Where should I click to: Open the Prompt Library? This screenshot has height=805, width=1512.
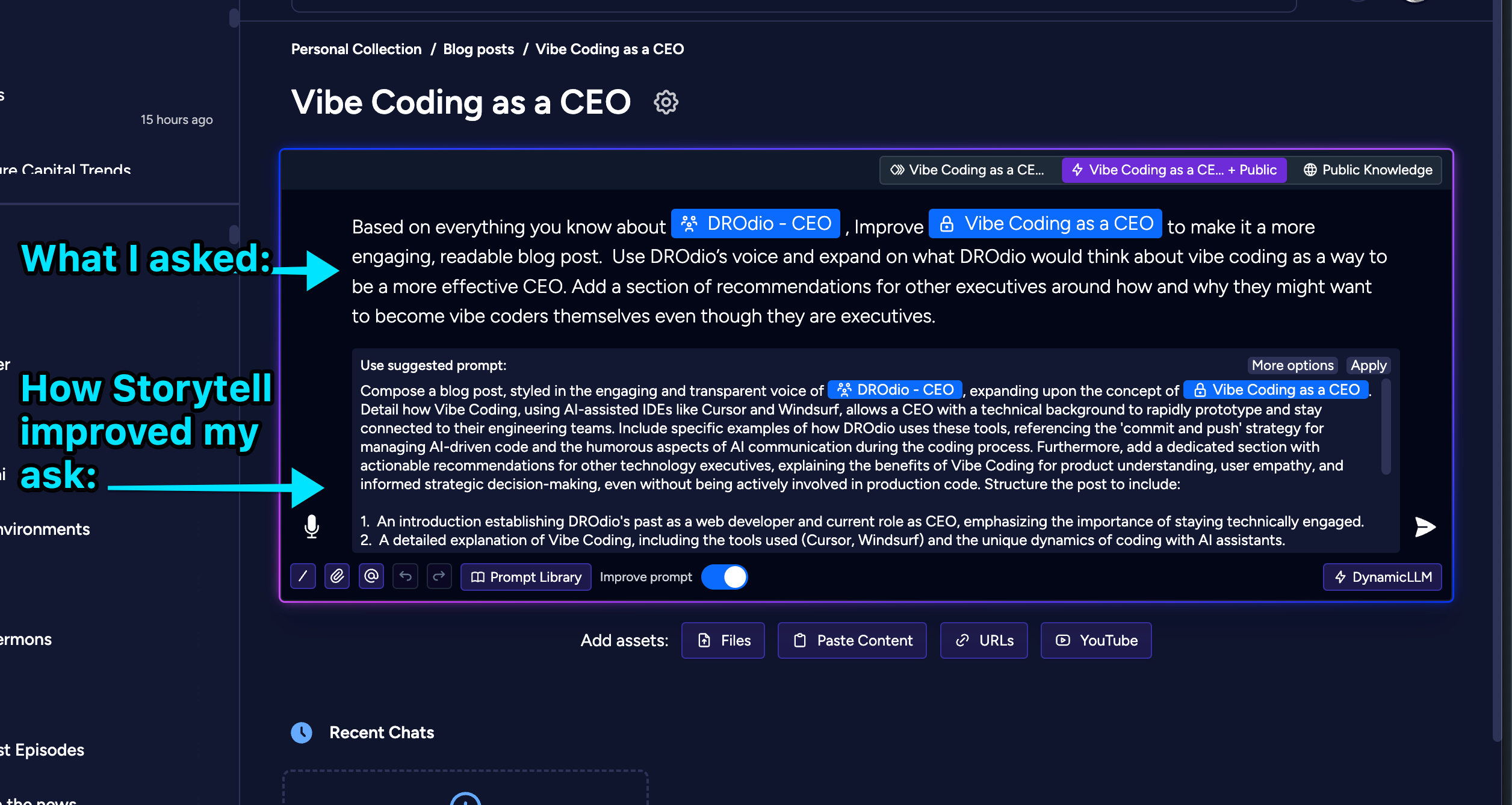point(526,577)
